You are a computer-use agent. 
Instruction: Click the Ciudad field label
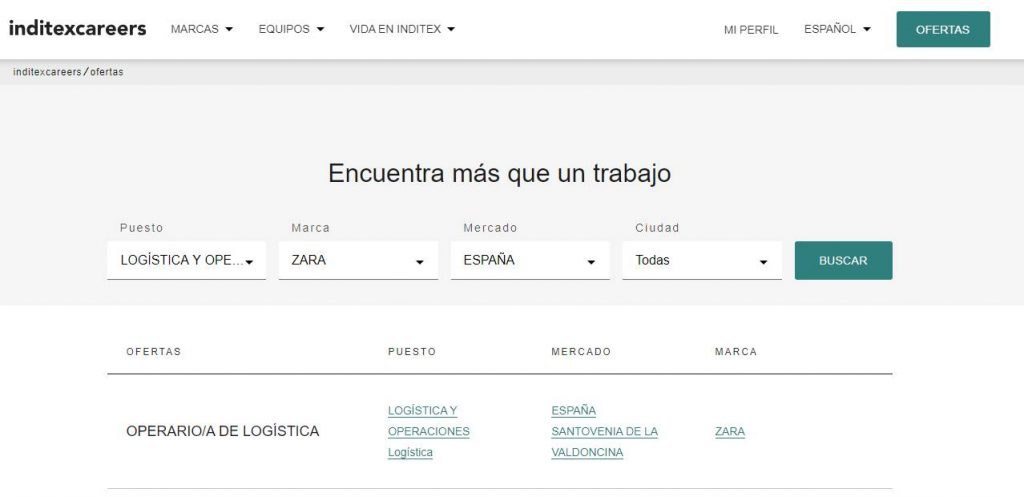(657, 228)
